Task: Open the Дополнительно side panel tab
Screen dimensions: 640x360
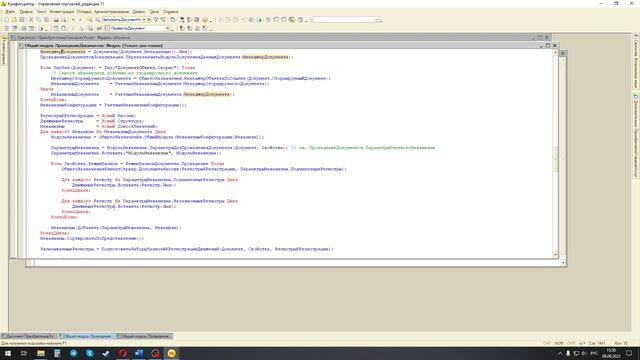Action: (636, 136)
